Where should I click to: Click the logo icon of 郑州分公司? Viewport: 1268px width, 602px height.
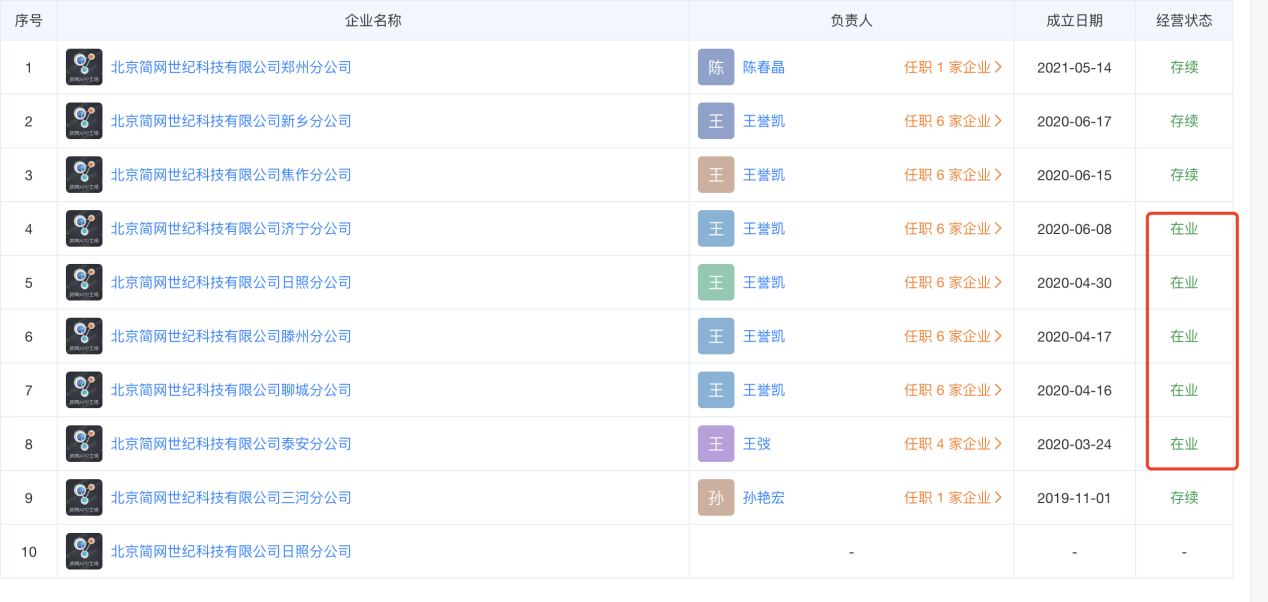(x=84, y=68)
